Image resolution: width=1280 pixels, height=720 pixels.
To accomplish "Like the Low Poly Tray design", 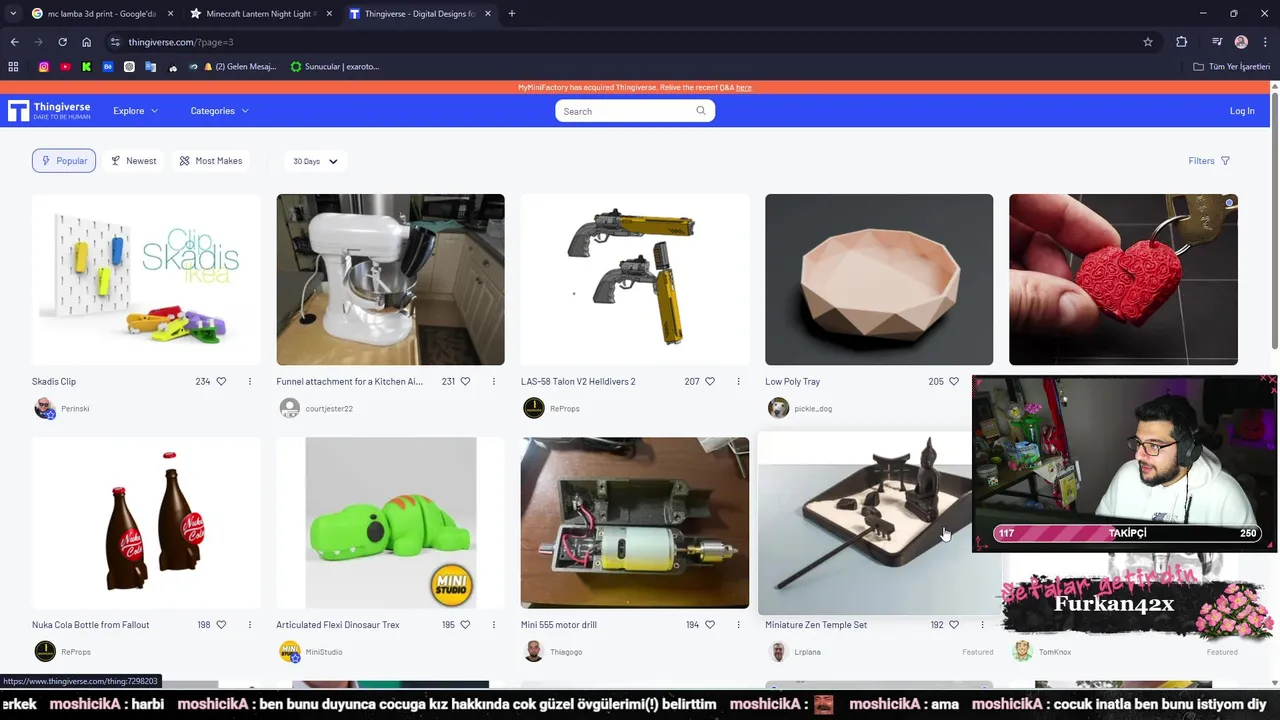I will [x=954, y=381].
